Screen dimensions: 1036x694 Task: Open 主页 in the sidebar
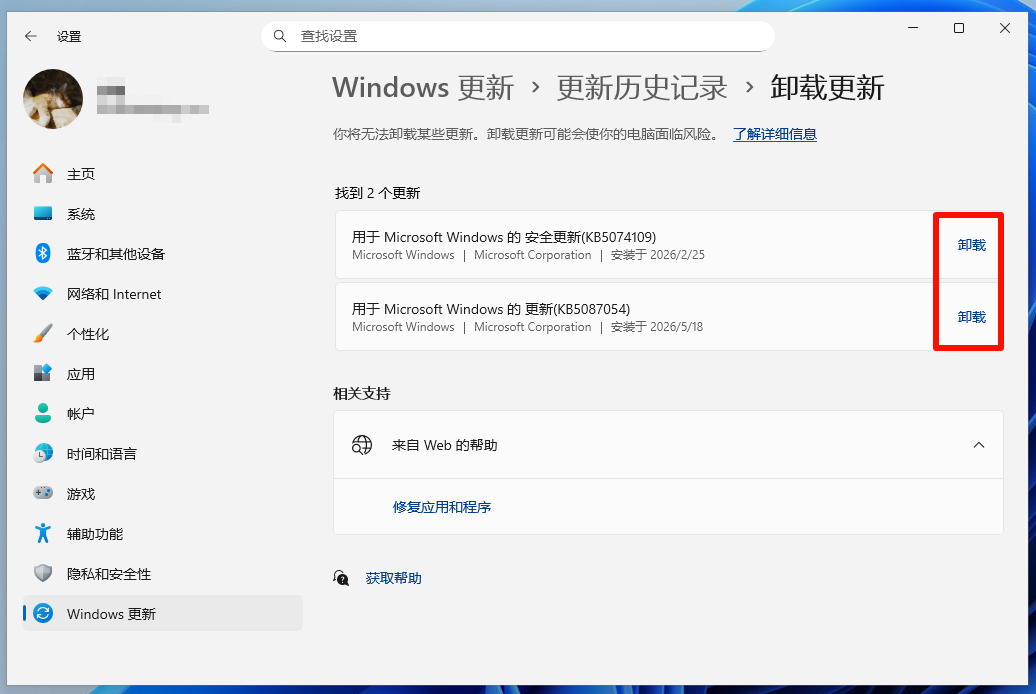click(x=163, y=174)
